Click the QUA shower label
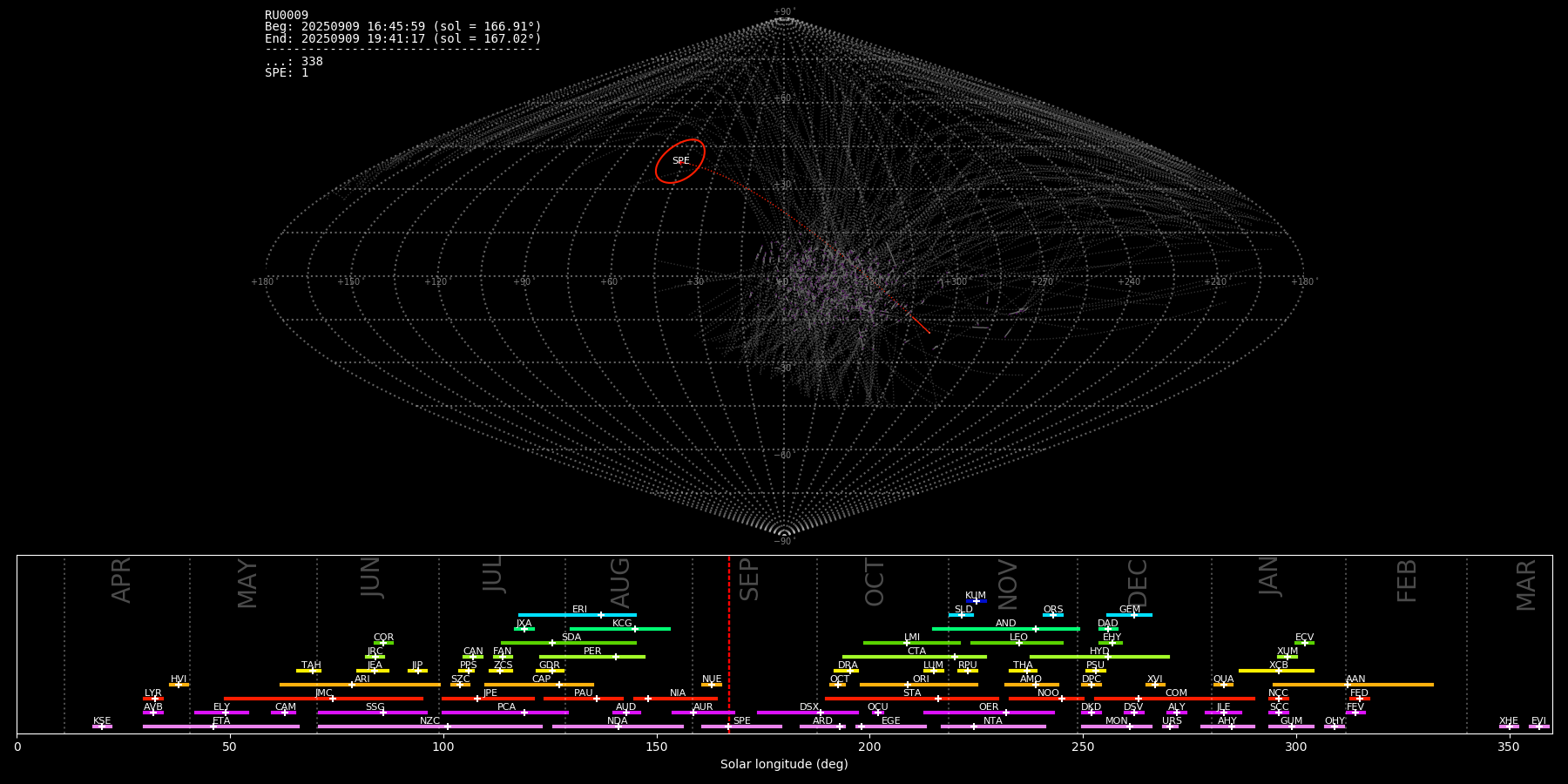The image size is (1568, 784). pos(1223,679)
